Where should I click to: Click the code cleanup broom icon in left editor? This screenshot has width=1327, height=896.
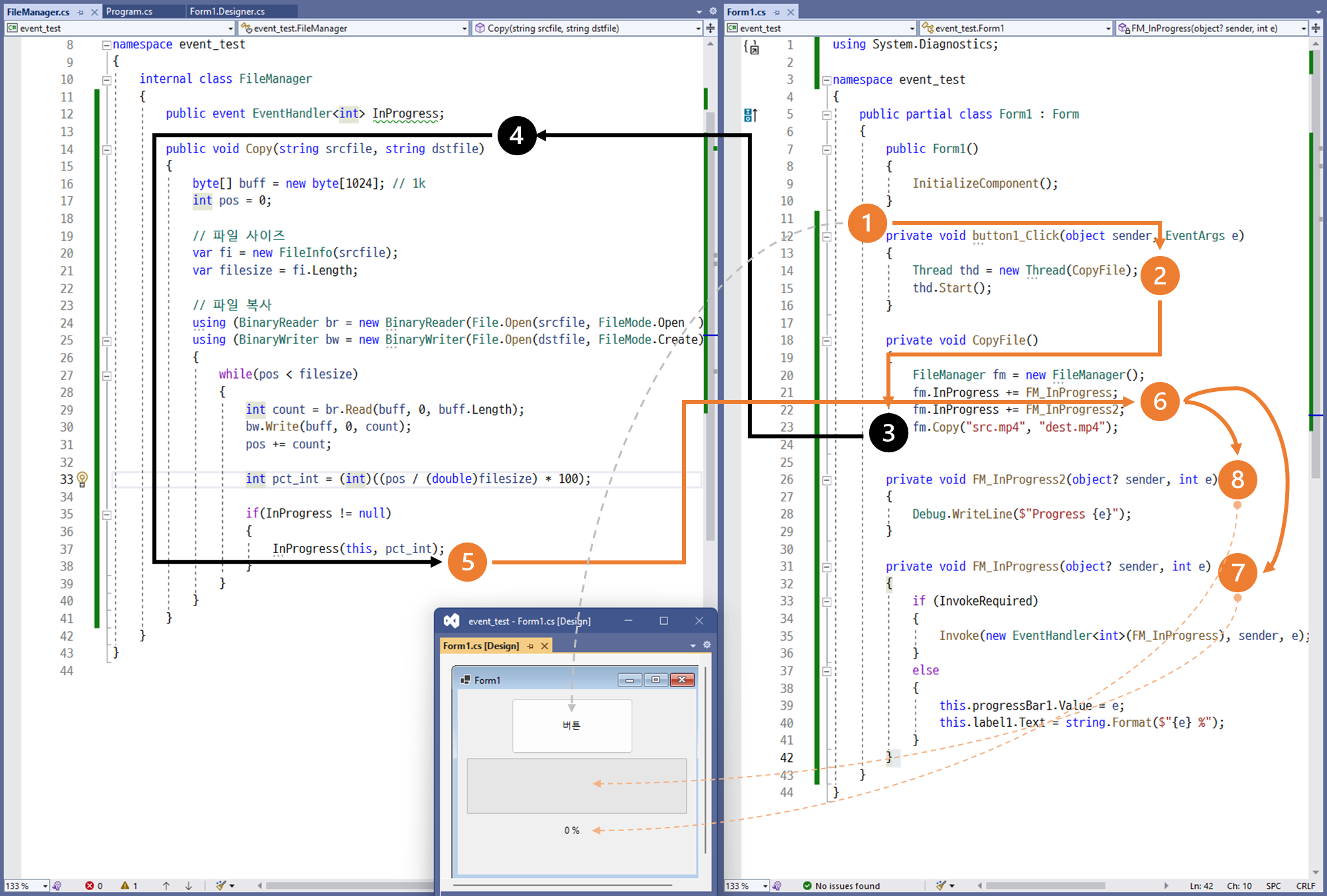pos(221,885)
